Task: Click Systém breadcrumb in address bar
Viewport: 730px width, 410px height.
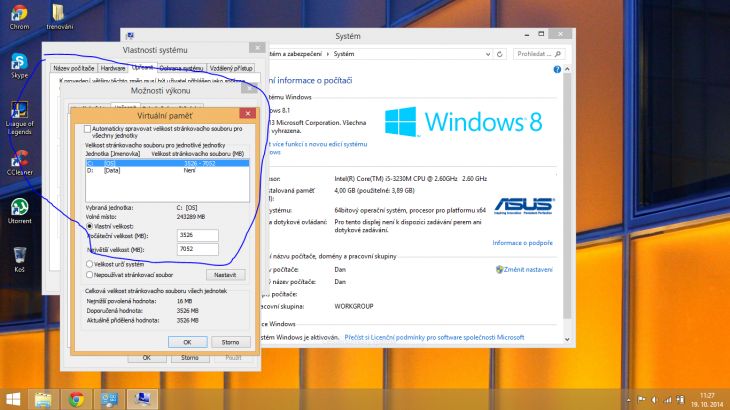Action: (x=344, y=54)
